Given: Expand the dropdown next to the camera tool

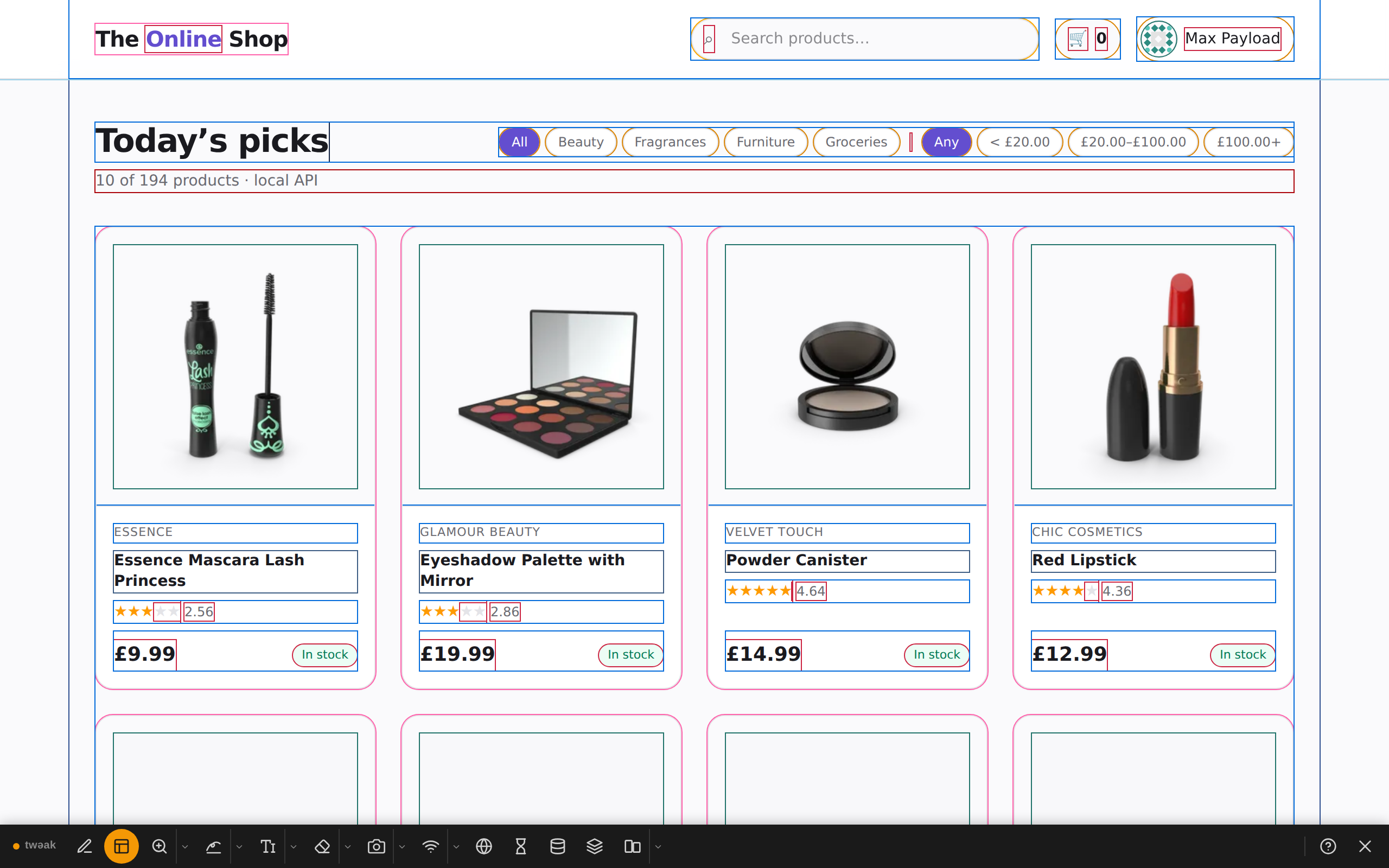Looking at the screenshot, I should pos(402,846).
